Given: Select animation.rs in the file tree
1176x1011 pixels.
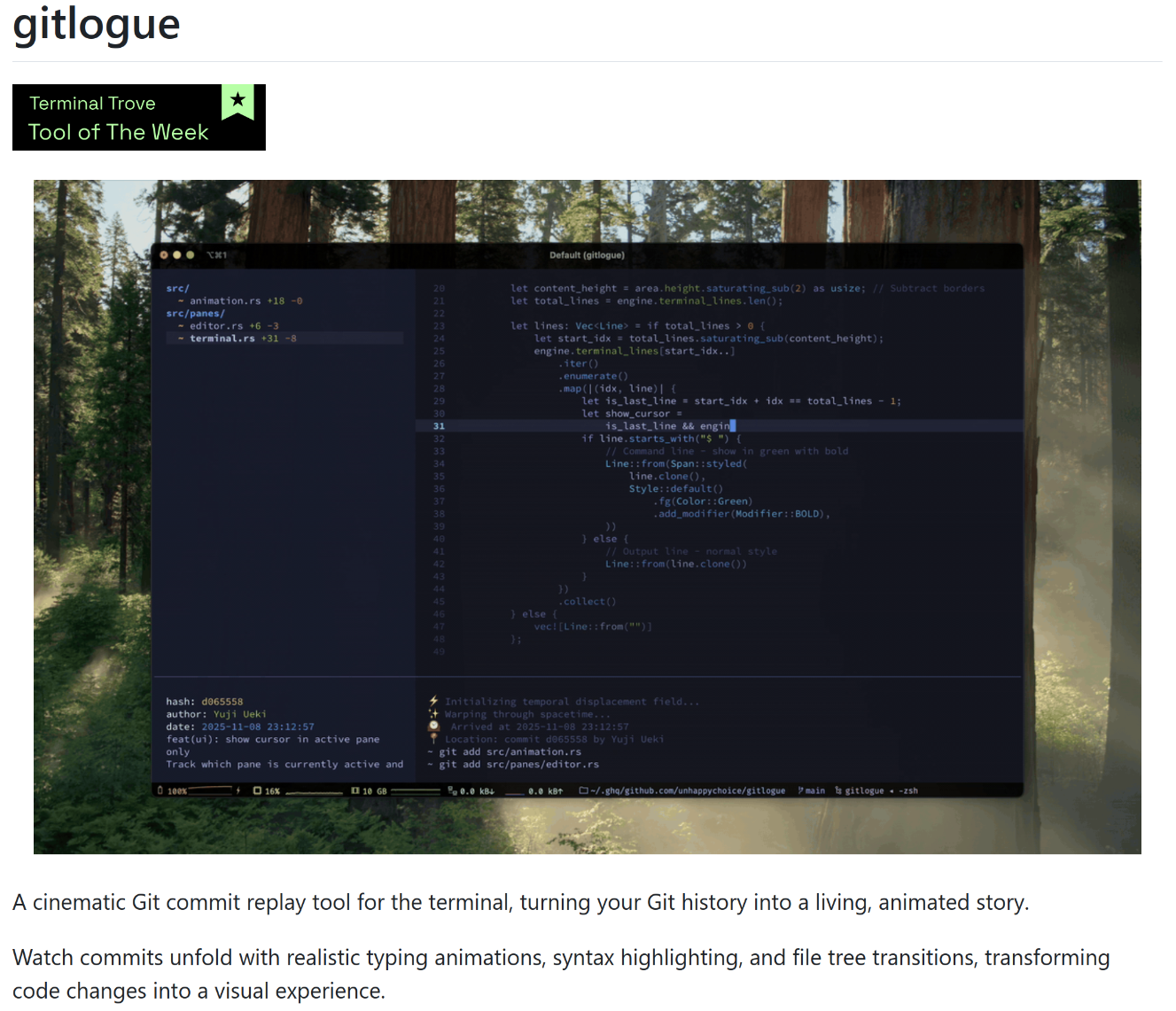Looking at the screenshot, I should click(224, 301).
